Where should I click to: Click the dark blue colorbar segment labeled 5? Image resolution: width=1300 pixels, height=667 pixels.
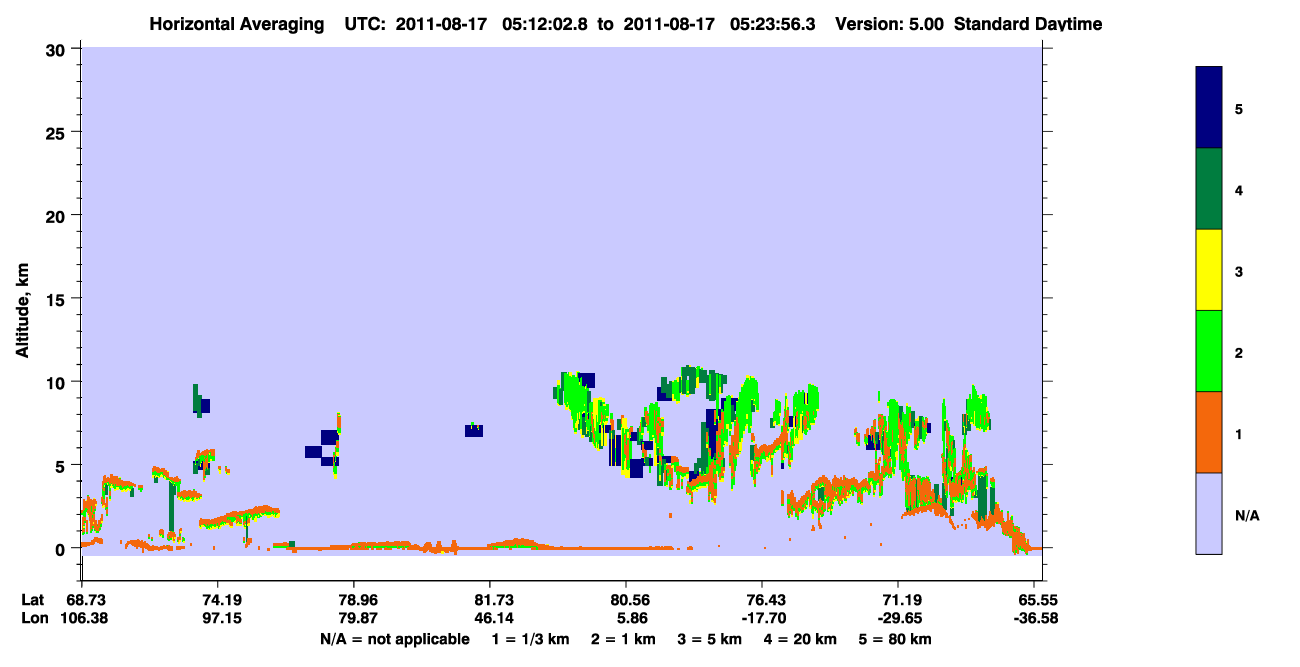(1209, 108)
